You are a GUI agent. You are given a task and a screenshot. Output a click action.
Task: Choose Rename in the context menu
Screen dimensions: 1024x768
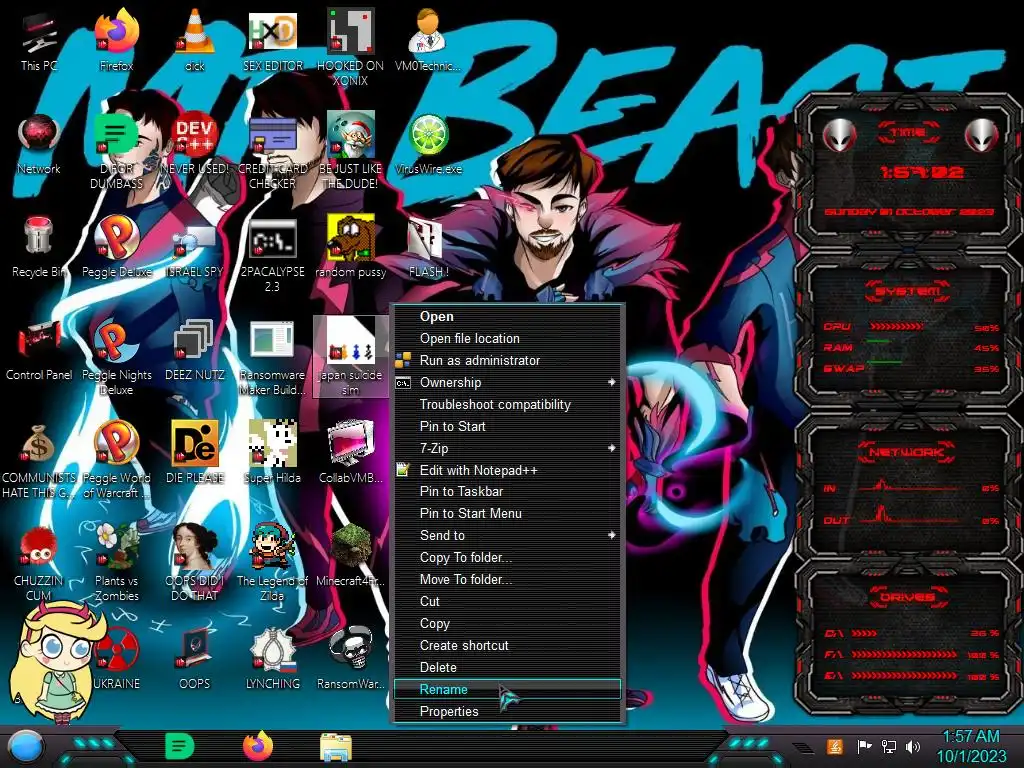click(507, 689)
